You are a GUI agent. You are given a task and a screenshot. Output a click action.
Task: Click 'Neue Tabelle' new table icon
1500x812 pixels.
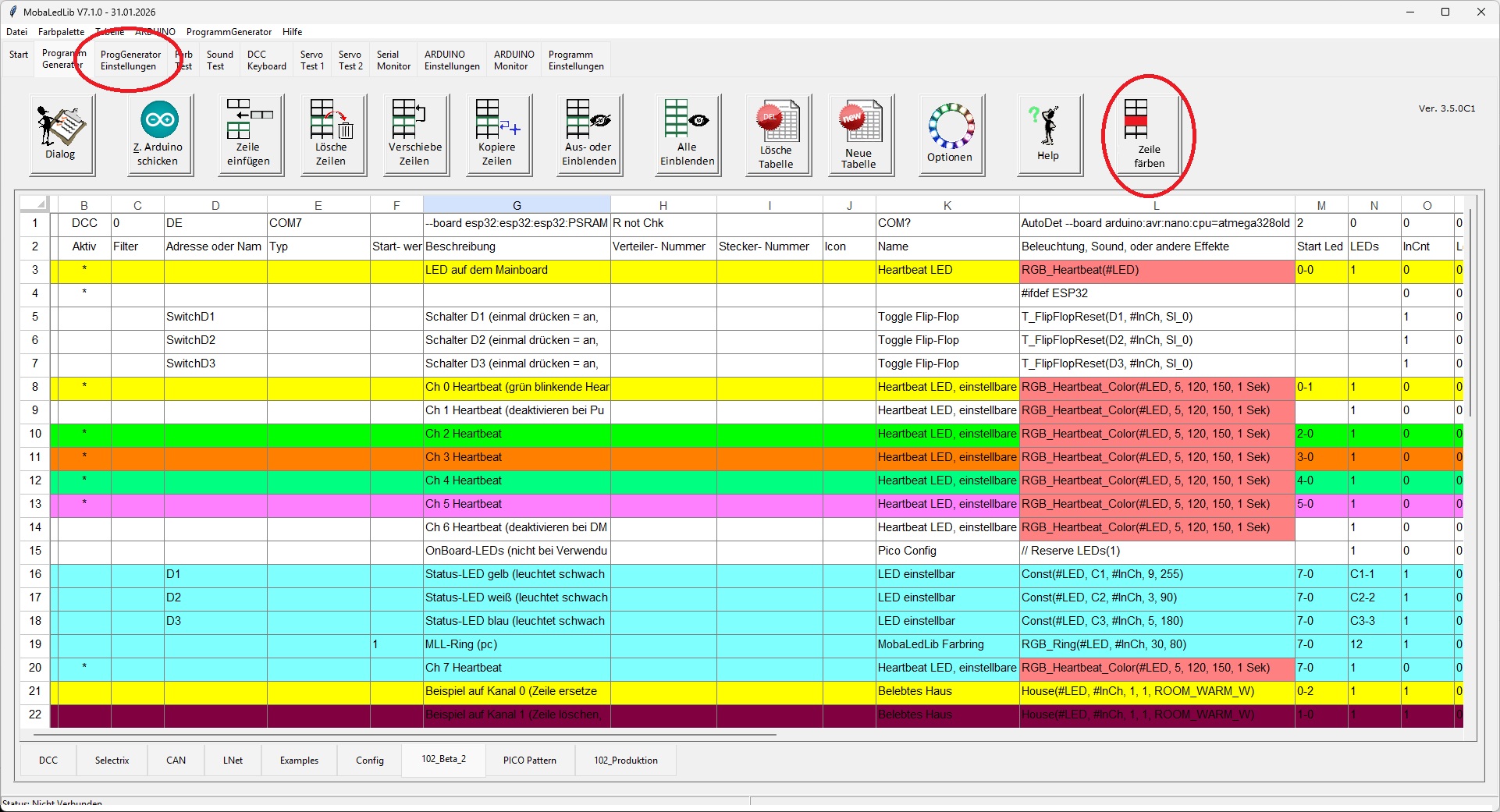858,135
